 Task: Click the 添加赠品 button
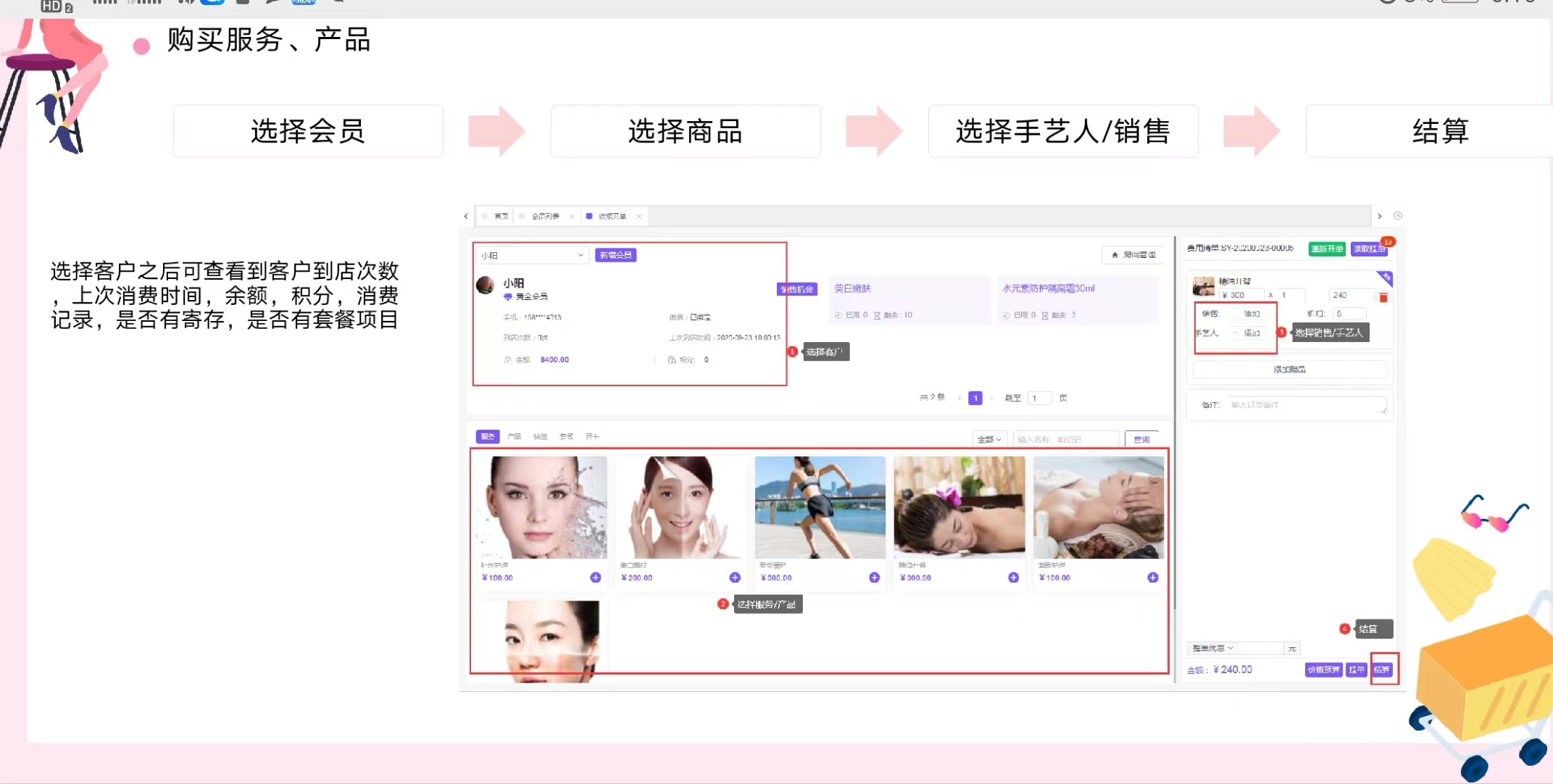pyautogui.click(x=1290, y=370)
